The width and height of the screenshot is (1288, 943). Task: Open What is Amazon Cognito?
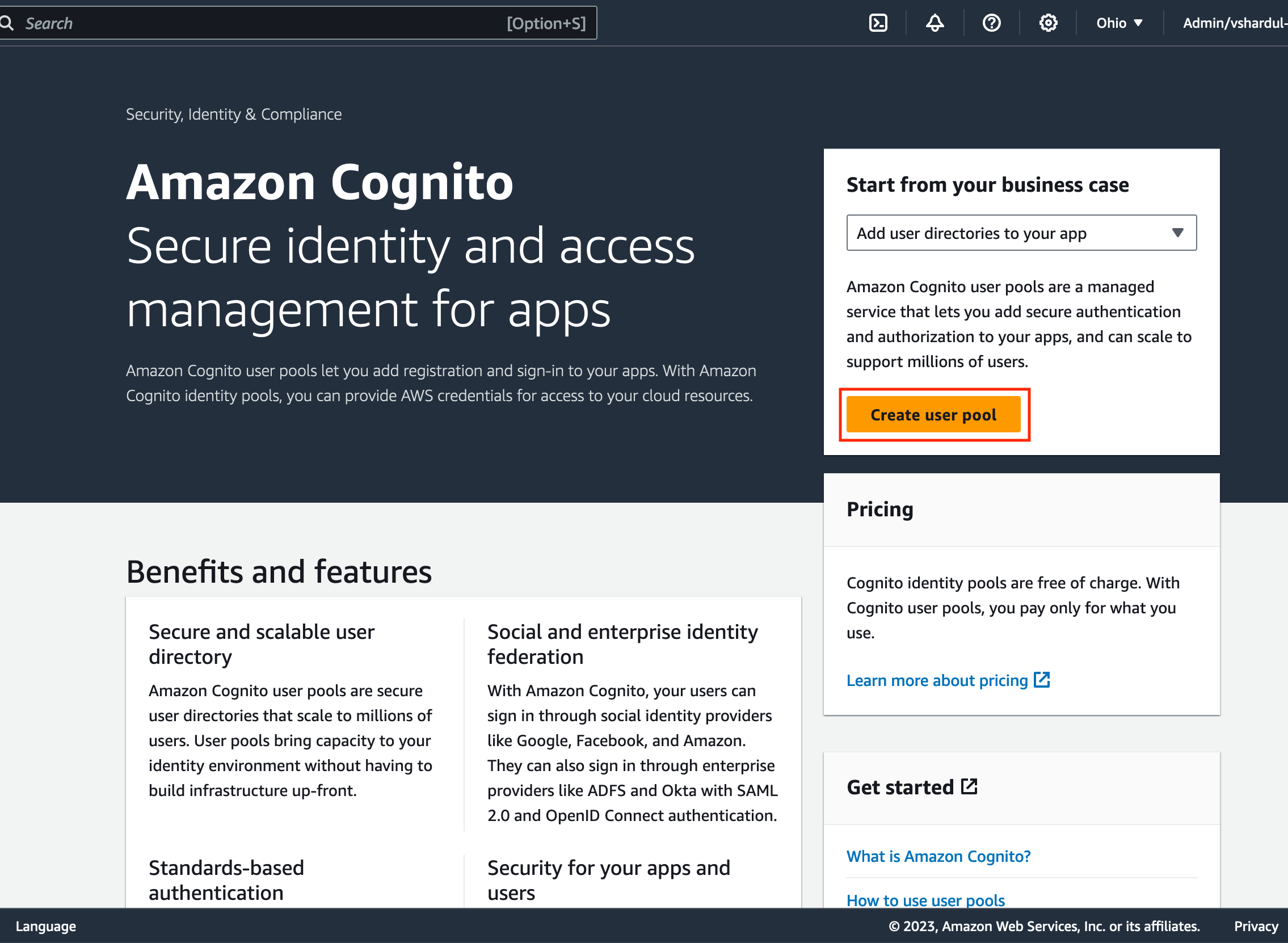(938, 856)
